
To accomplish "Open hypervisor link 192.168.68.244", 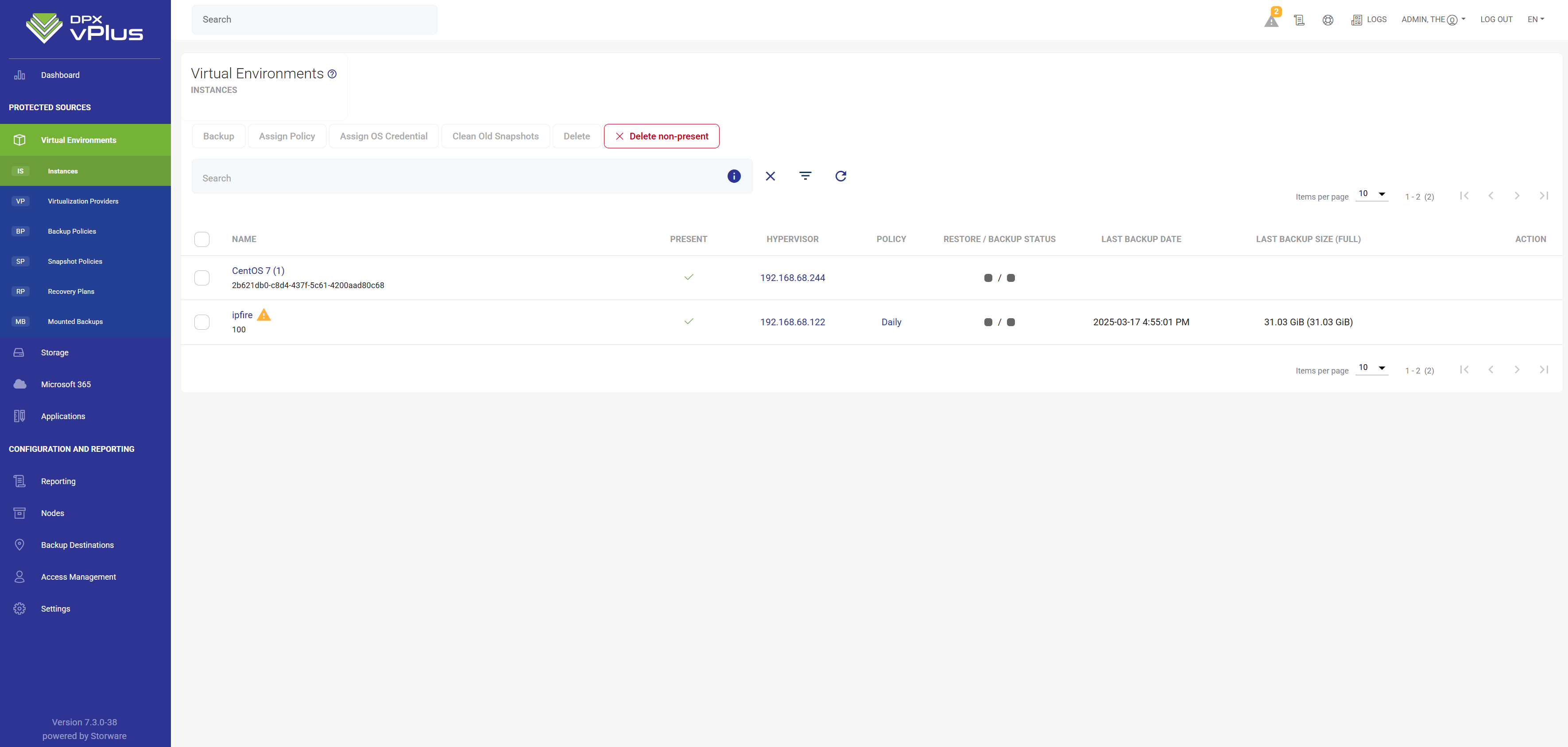I will tap(792, 278).
